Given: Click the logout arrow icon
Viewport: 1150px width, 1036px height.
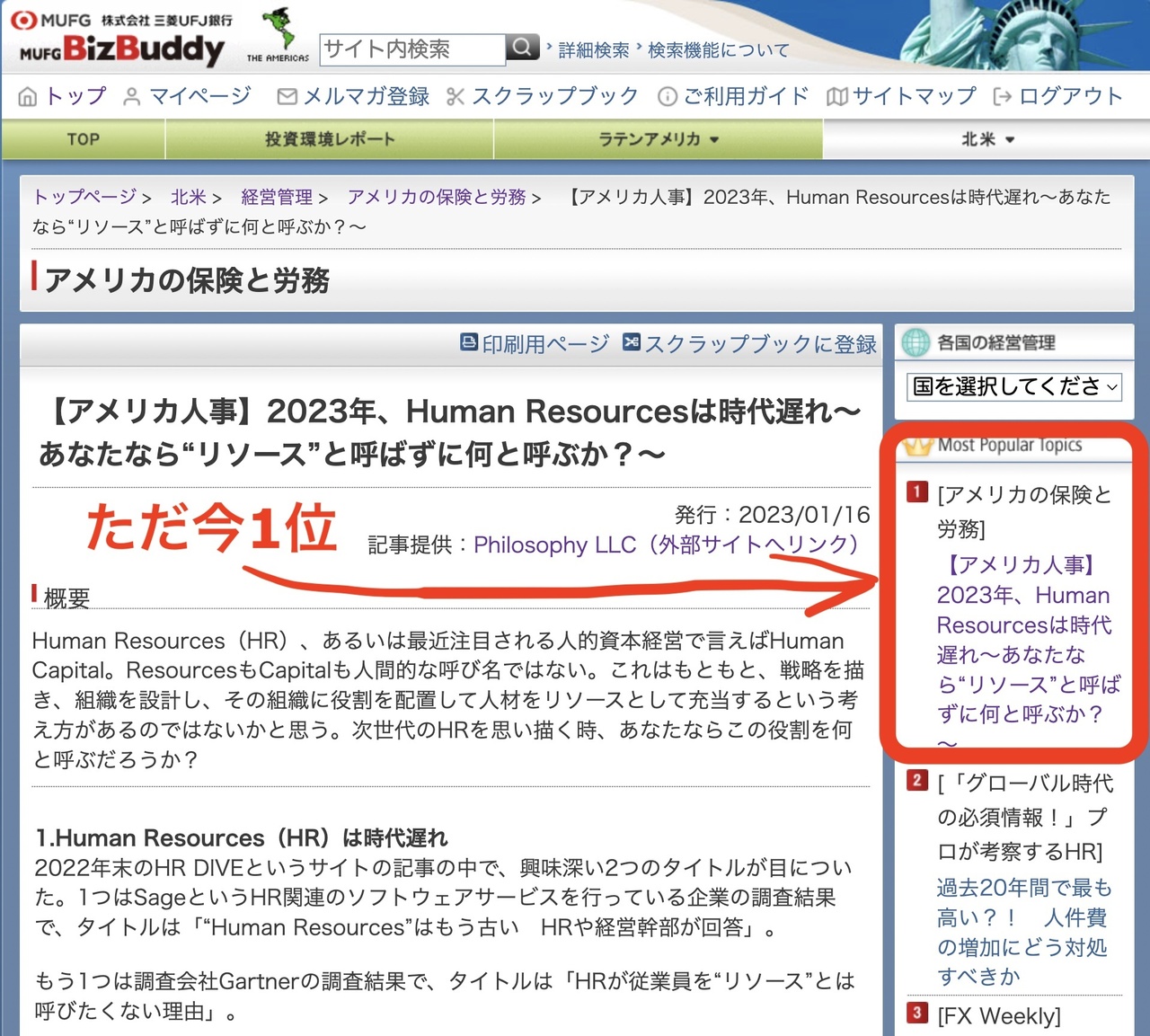Looking at the screenshot, I should (x=1003, y=97).
